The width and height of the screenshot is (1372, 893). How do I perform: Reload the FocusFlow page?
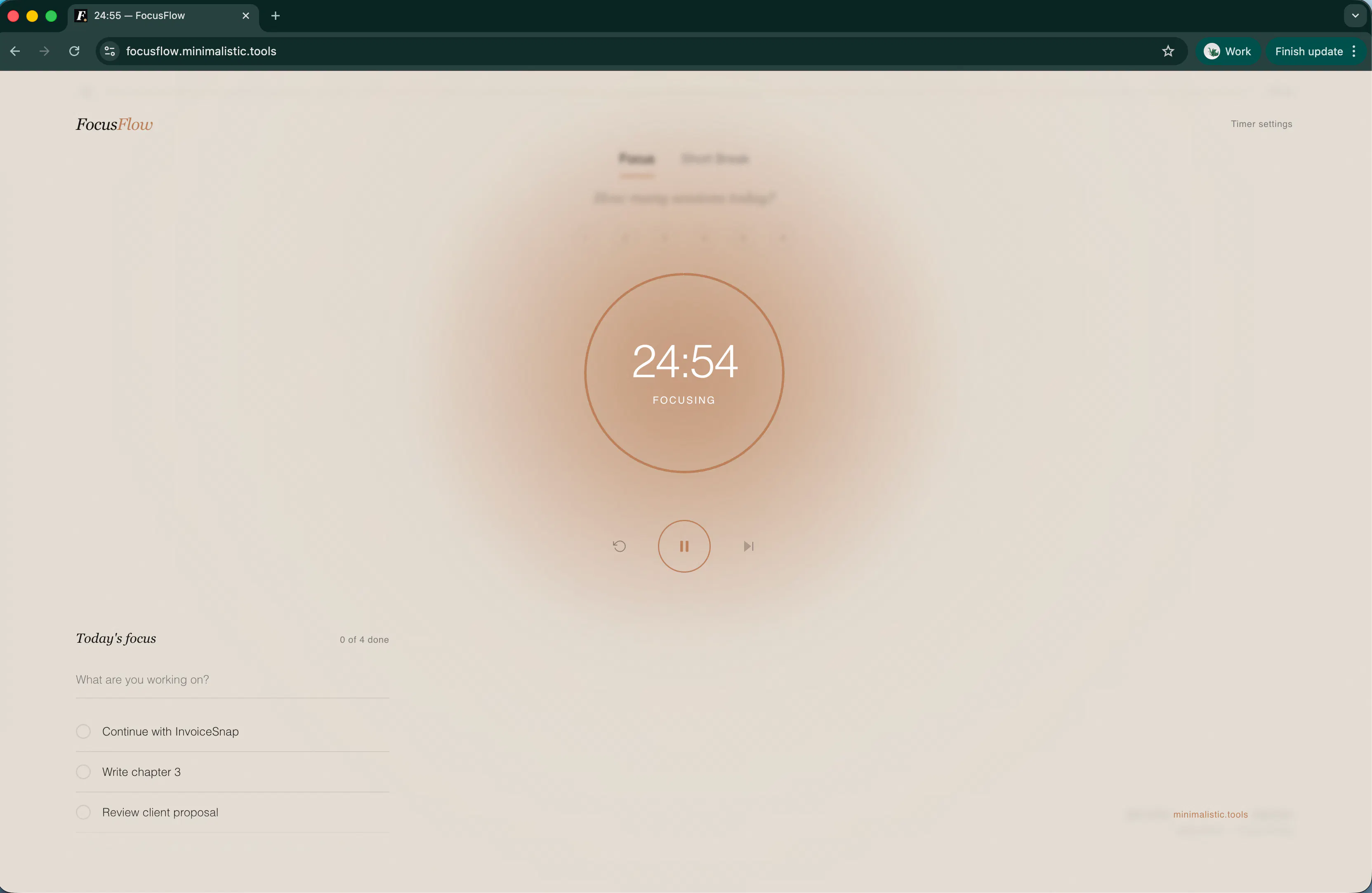[74, 51]
